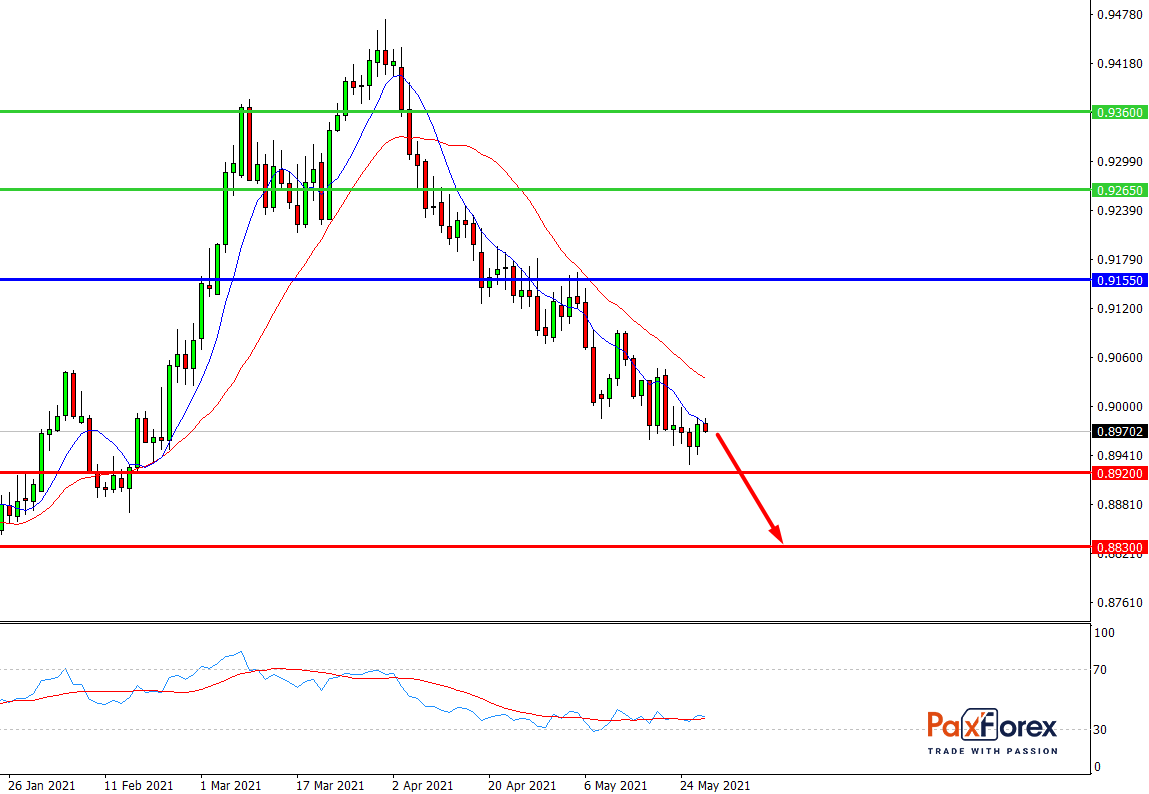Click the 0.87610 price axis value

[x=1120, y=602]
